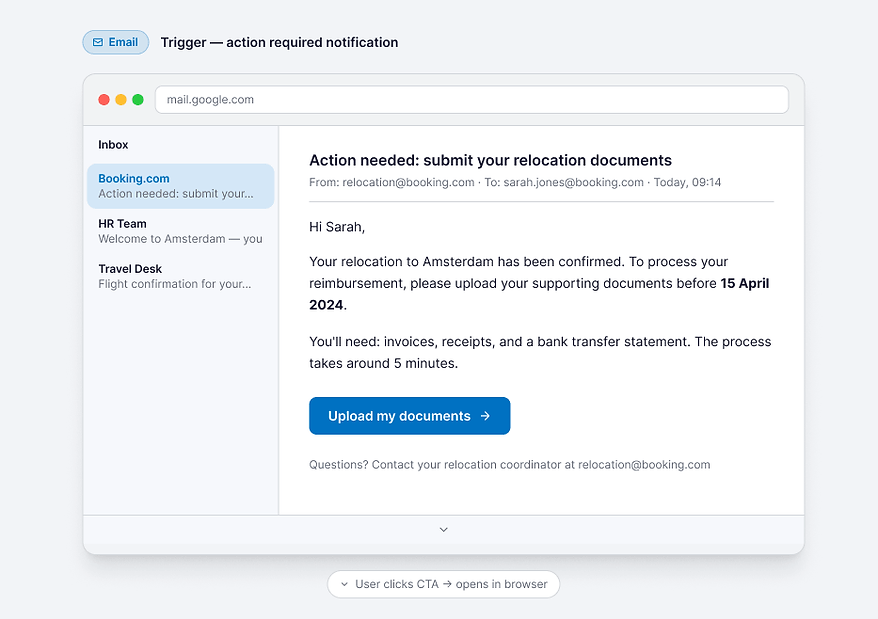Click the mail.google.com address bar

[471, 100]
